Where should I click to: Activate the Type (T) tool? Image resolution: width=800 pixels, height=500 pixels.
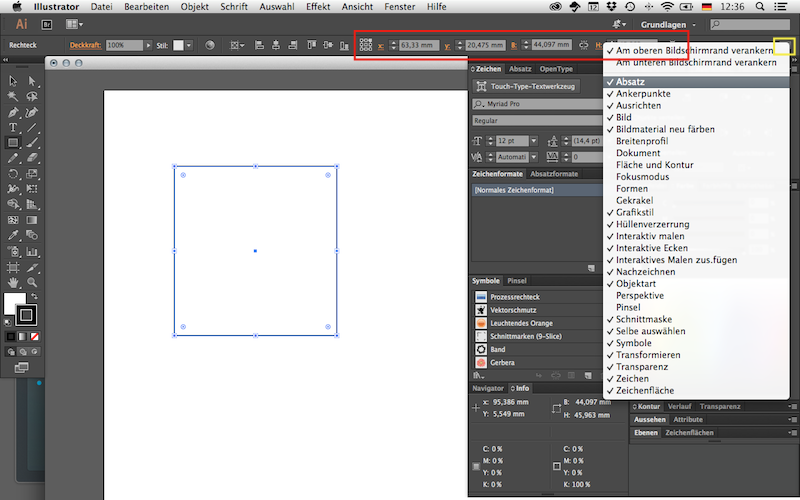point(13,128)
